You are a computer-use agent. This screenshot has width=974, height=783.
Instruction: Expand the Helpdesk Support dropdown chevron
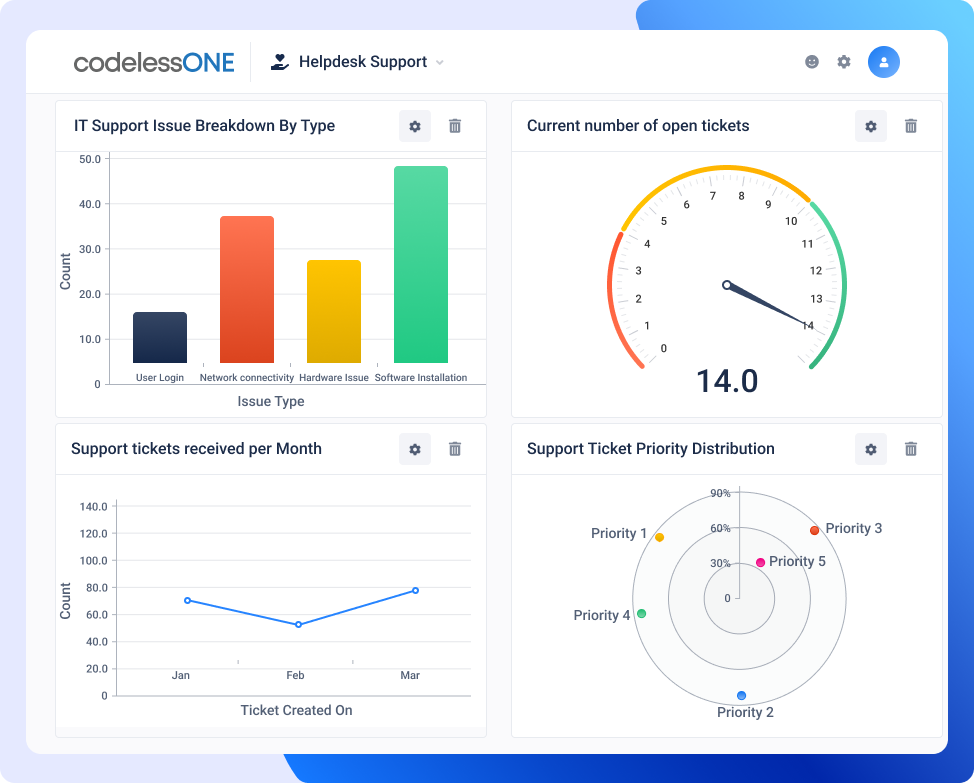pyautogui.click(x=440, y=62)
